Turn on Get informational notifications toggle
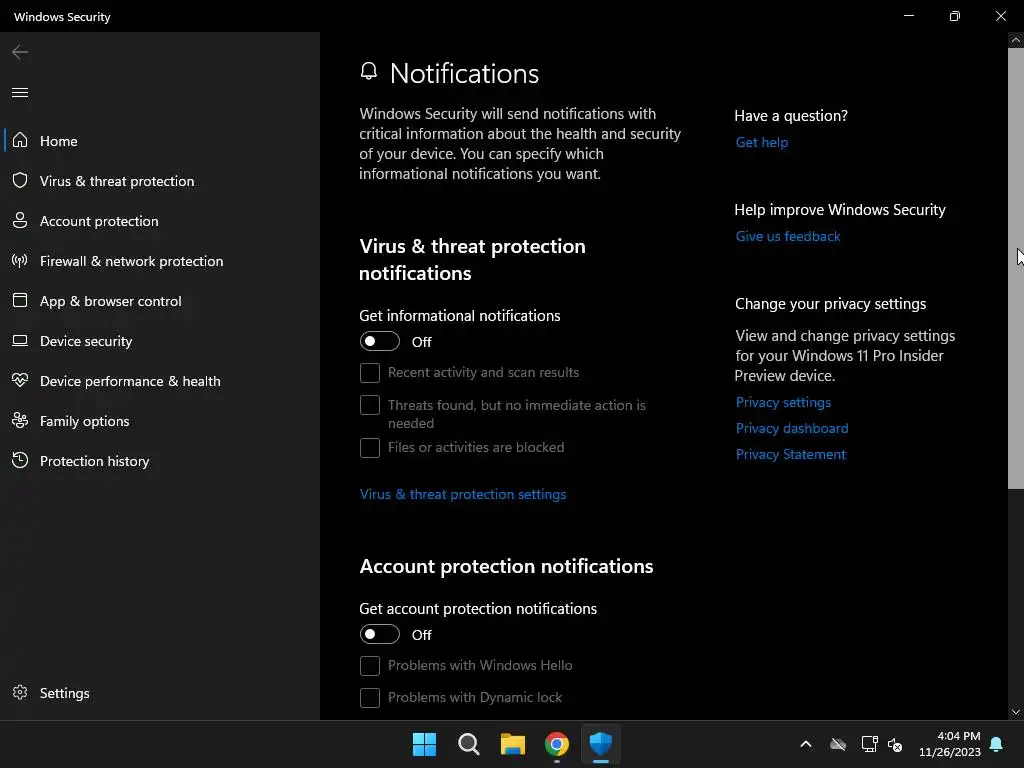Viewport: 1024px width, 768px height. (379, 341)
